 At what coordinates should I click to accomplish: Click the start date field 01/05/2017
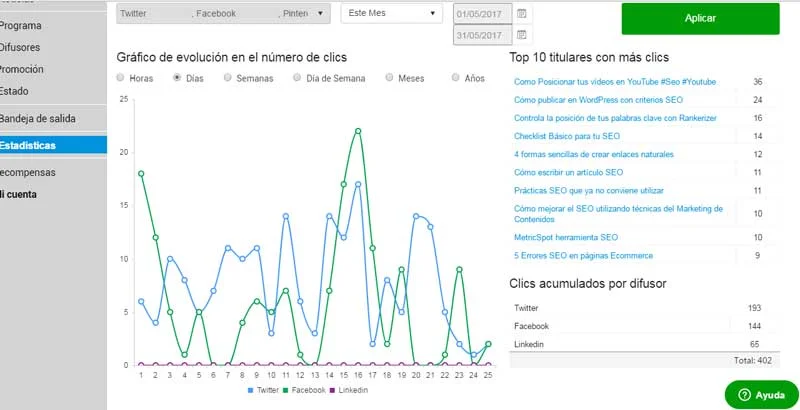(482, 14)
